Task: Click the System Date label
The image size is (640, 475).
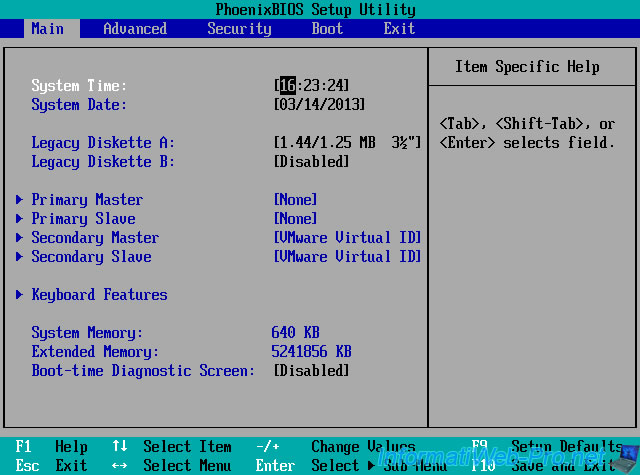Action: point(79,104)
